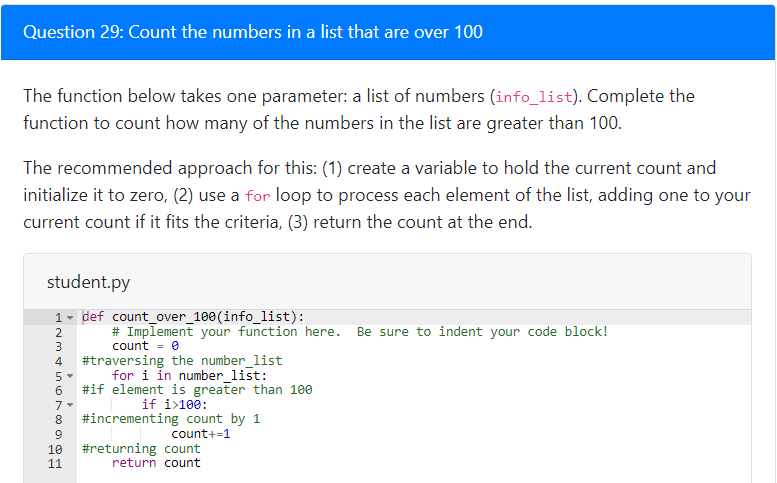Click line number 6 in the gutter
This screenshot has height=483, width=777.
coord(58,391)
